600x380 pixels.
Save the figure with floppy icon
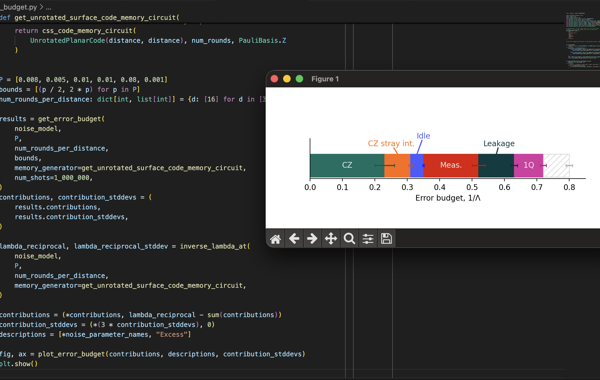[386, 239]
